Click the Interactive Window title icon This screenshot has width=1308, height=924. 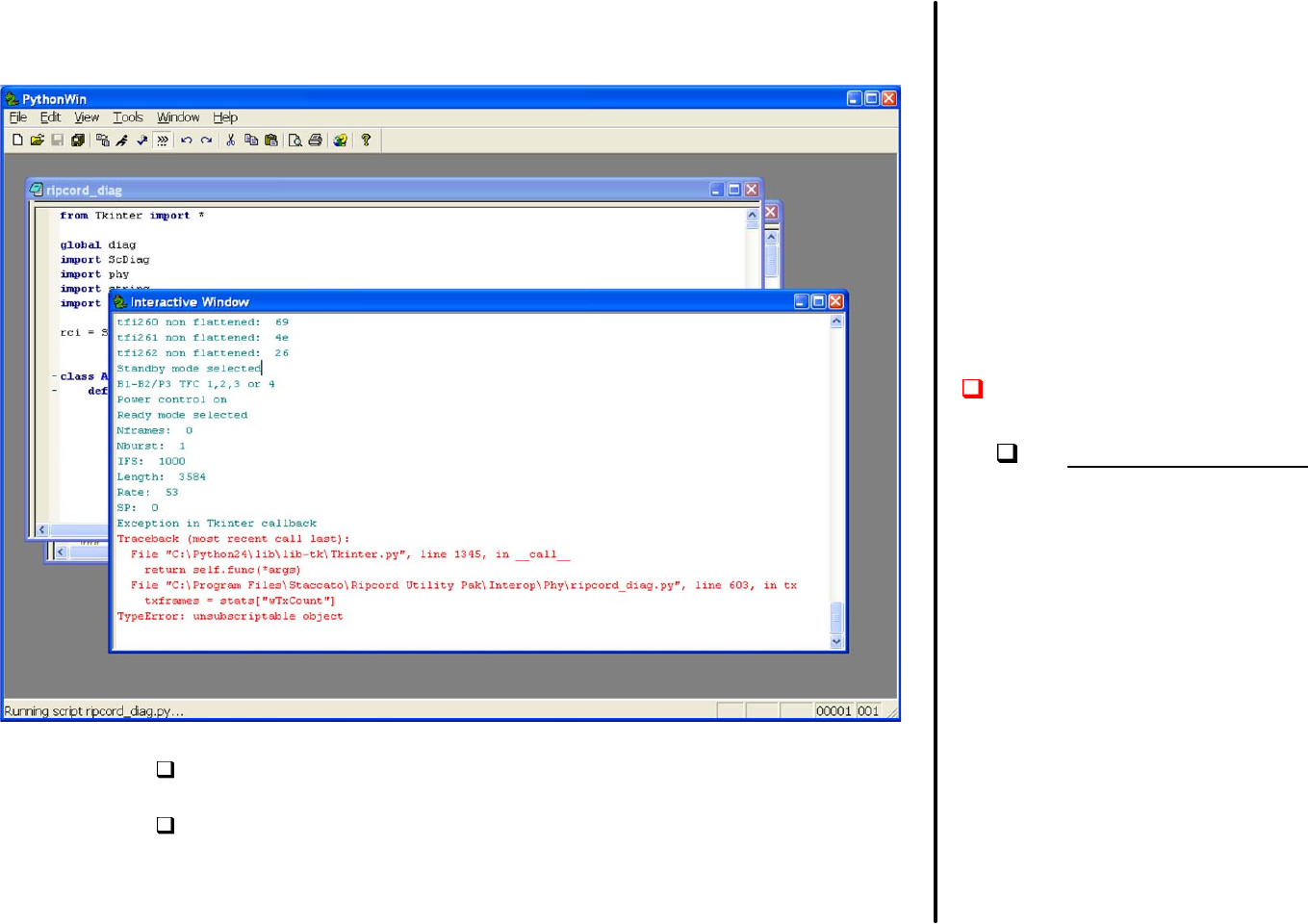120,301
